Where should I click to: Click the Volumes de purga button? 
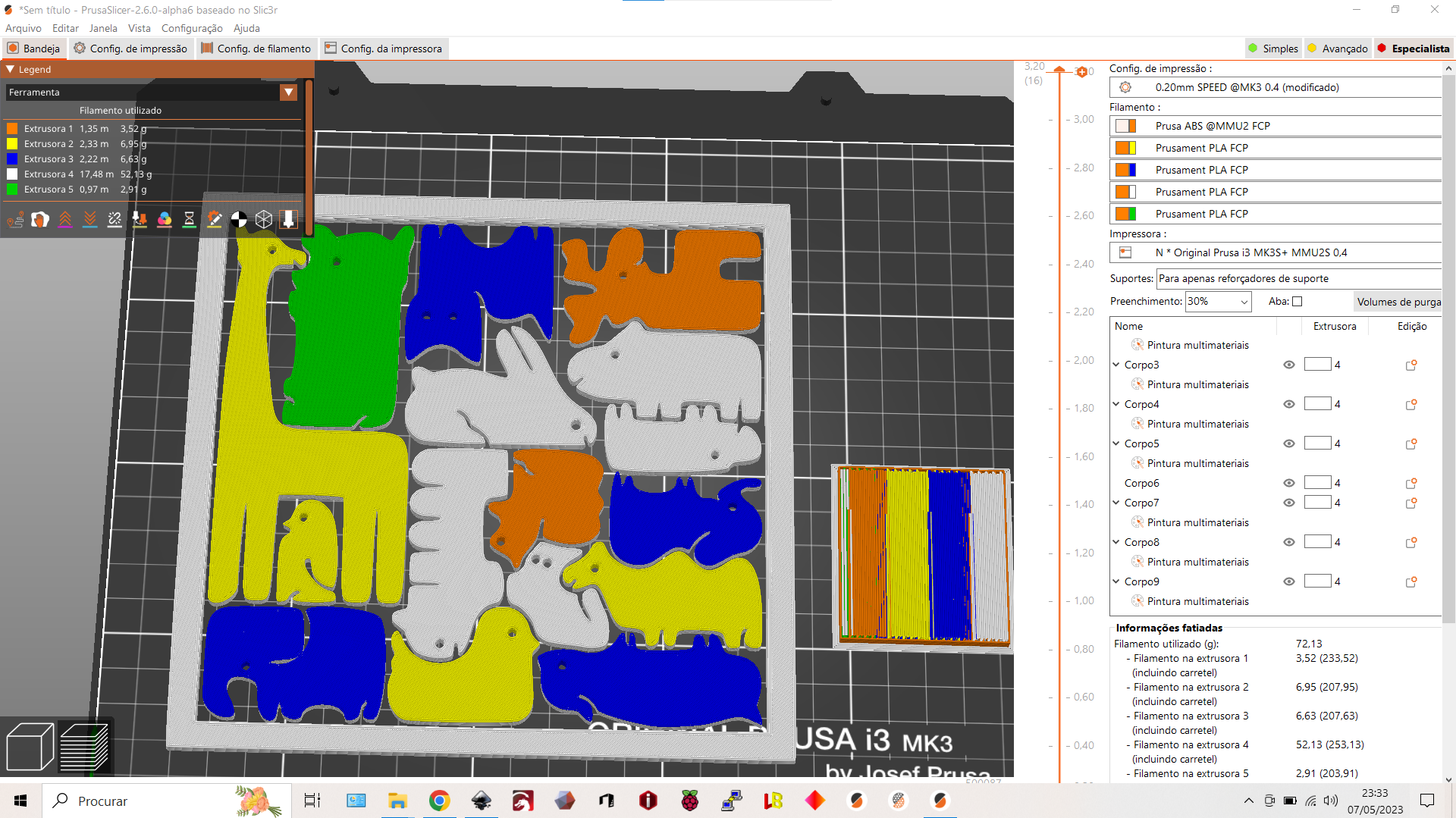coord(1398,302)
